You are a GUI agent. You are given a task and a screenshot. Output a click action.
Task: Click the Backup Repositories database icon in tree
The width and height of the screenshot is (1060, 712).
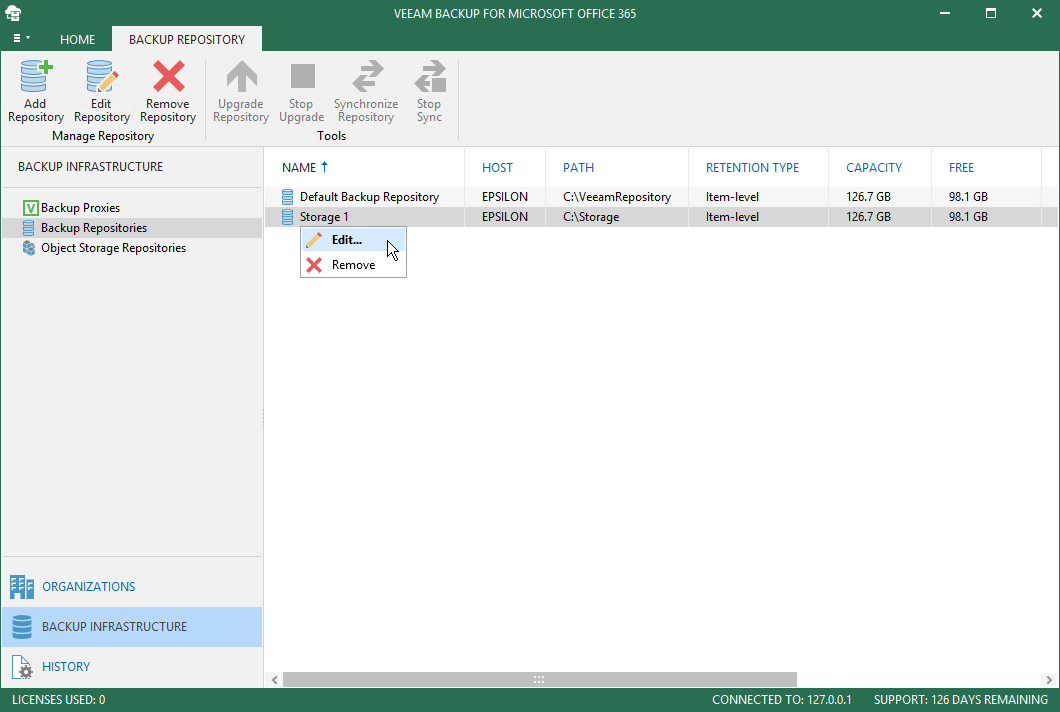point(28,228)
